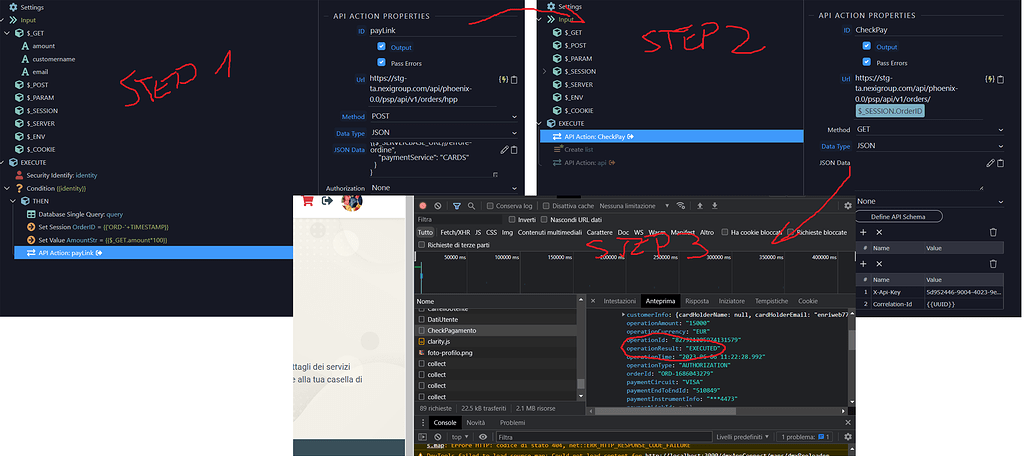Uncheck the Output checkbox for payLink
This screenshot has height=456, width=1024.
(381, 47)
